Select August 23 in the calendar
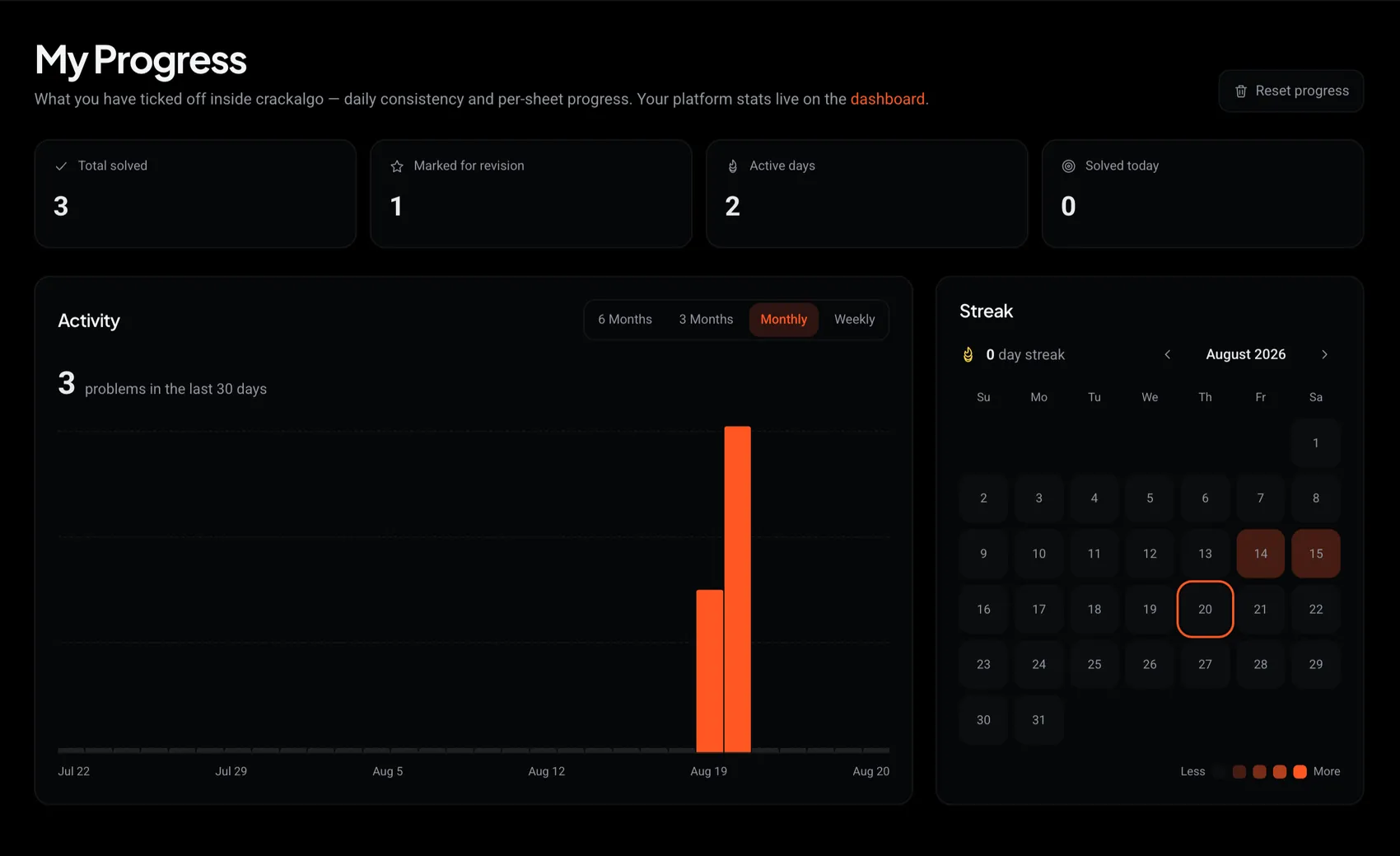Viewport: 1400px width, 856px height. (983, 664)
